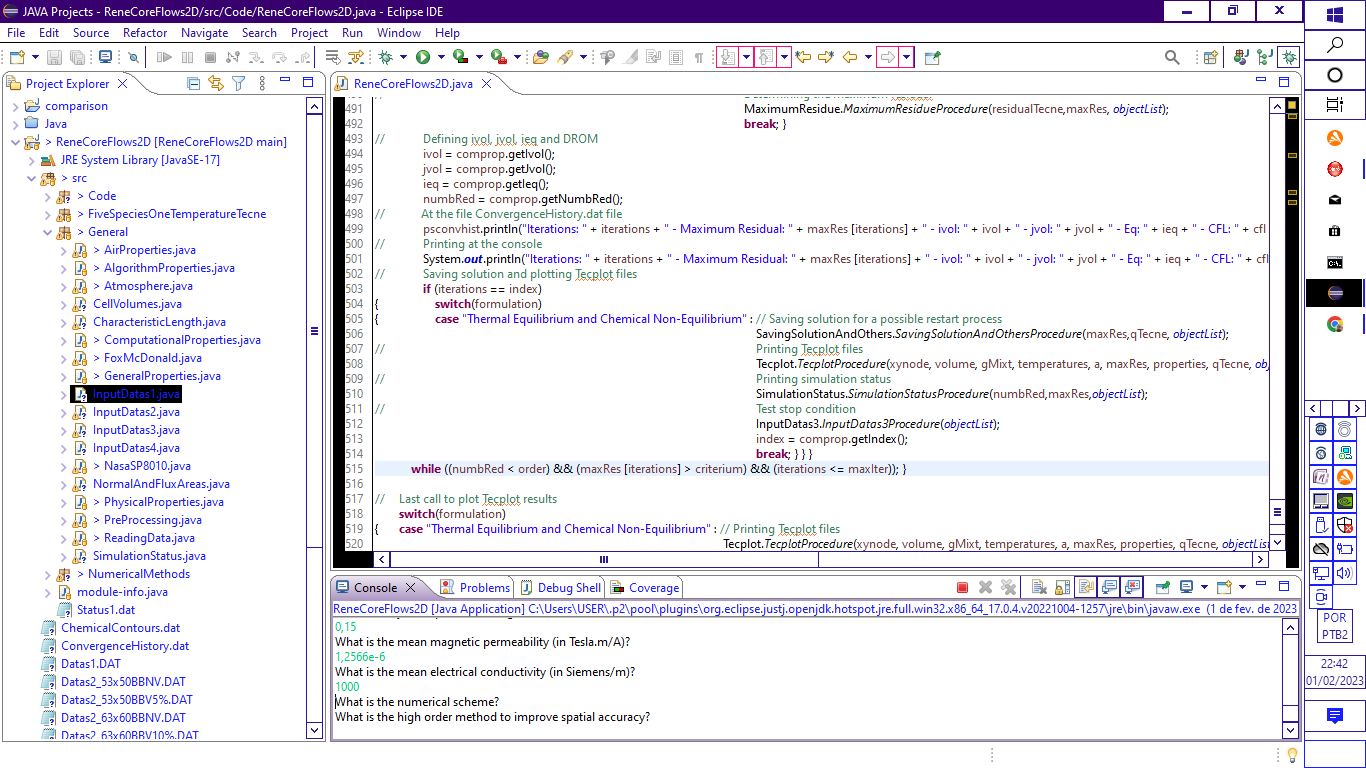Screen dimensions: 1366x768
Task: Open the Project Explorer View Menu dots
Action: tap(262, 83)
